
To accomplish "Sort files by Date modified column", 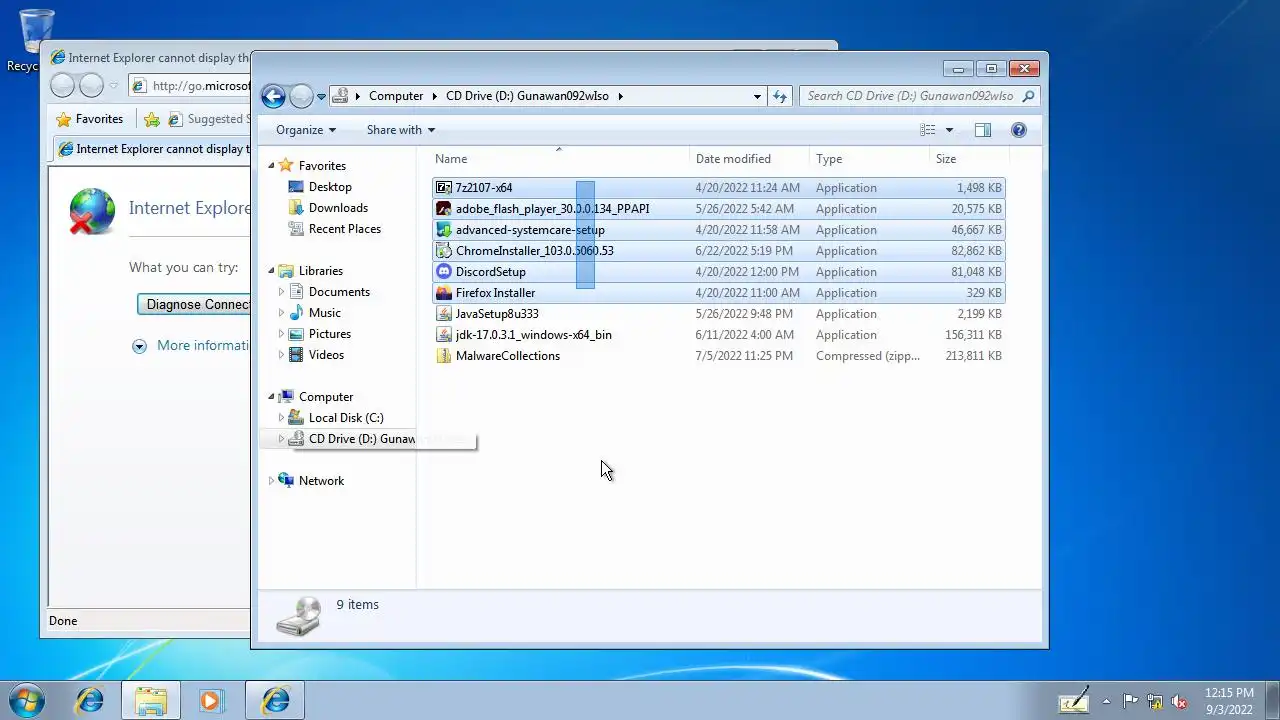I will click(x=750, y=159).
